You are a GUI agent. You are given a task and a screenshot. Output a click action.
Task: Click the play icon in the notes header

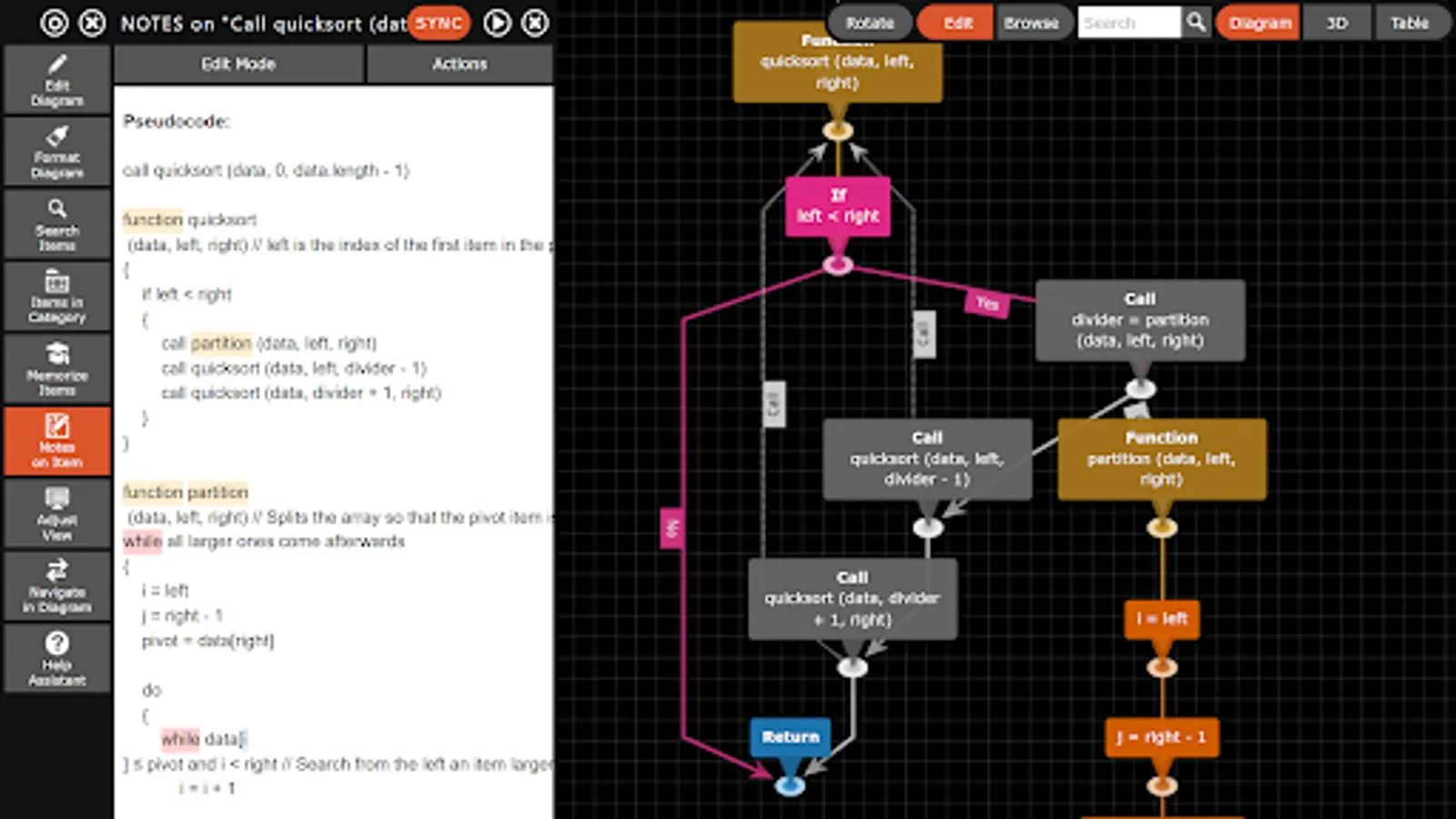(497, 23)
